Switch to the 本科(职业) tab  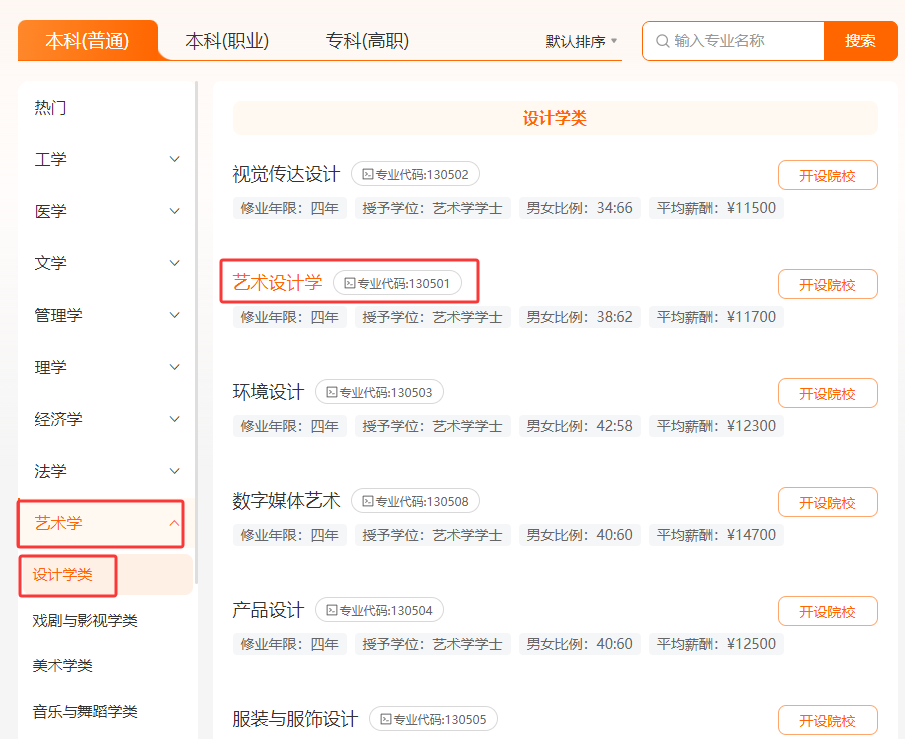[x=227, y=41]
